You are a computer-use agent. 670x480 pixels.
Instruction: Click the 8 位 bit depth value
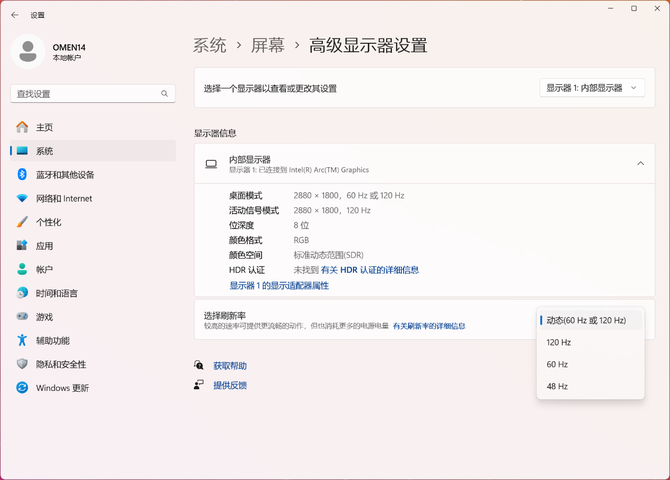click(x=301, y=225)
